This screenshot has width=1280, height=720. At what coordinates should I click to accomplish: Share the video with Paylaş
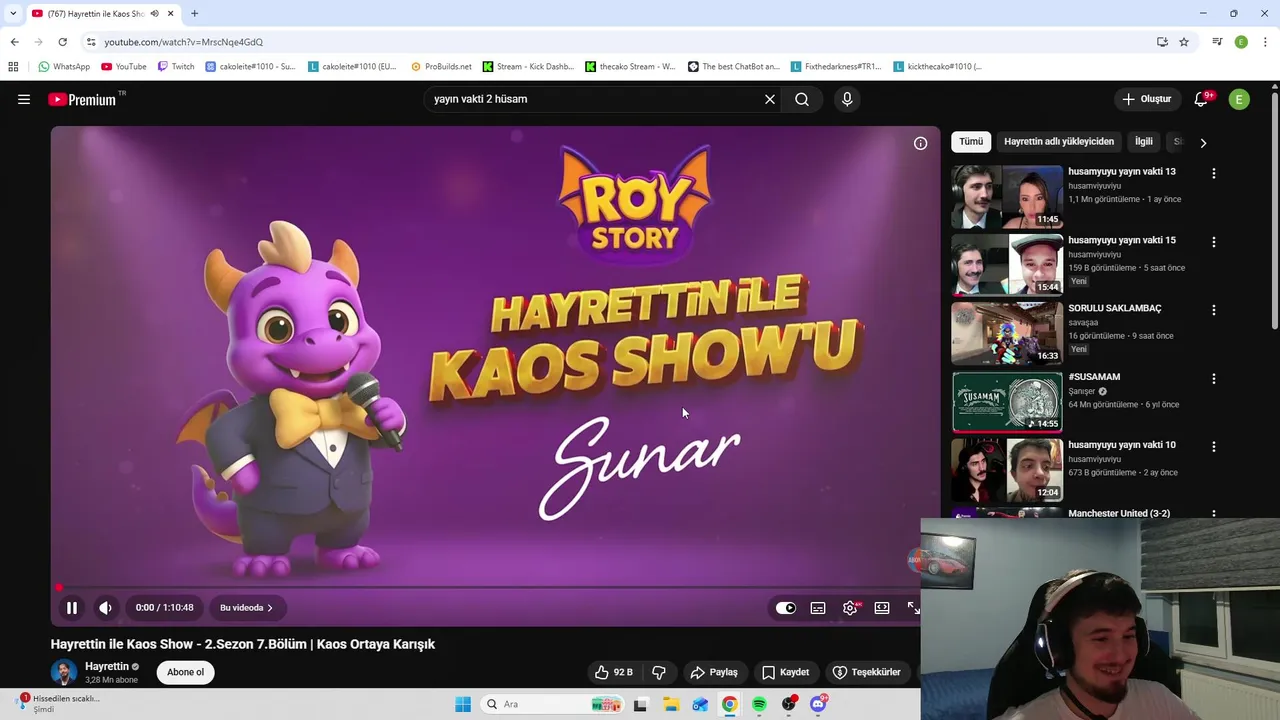tap(714, 672)
